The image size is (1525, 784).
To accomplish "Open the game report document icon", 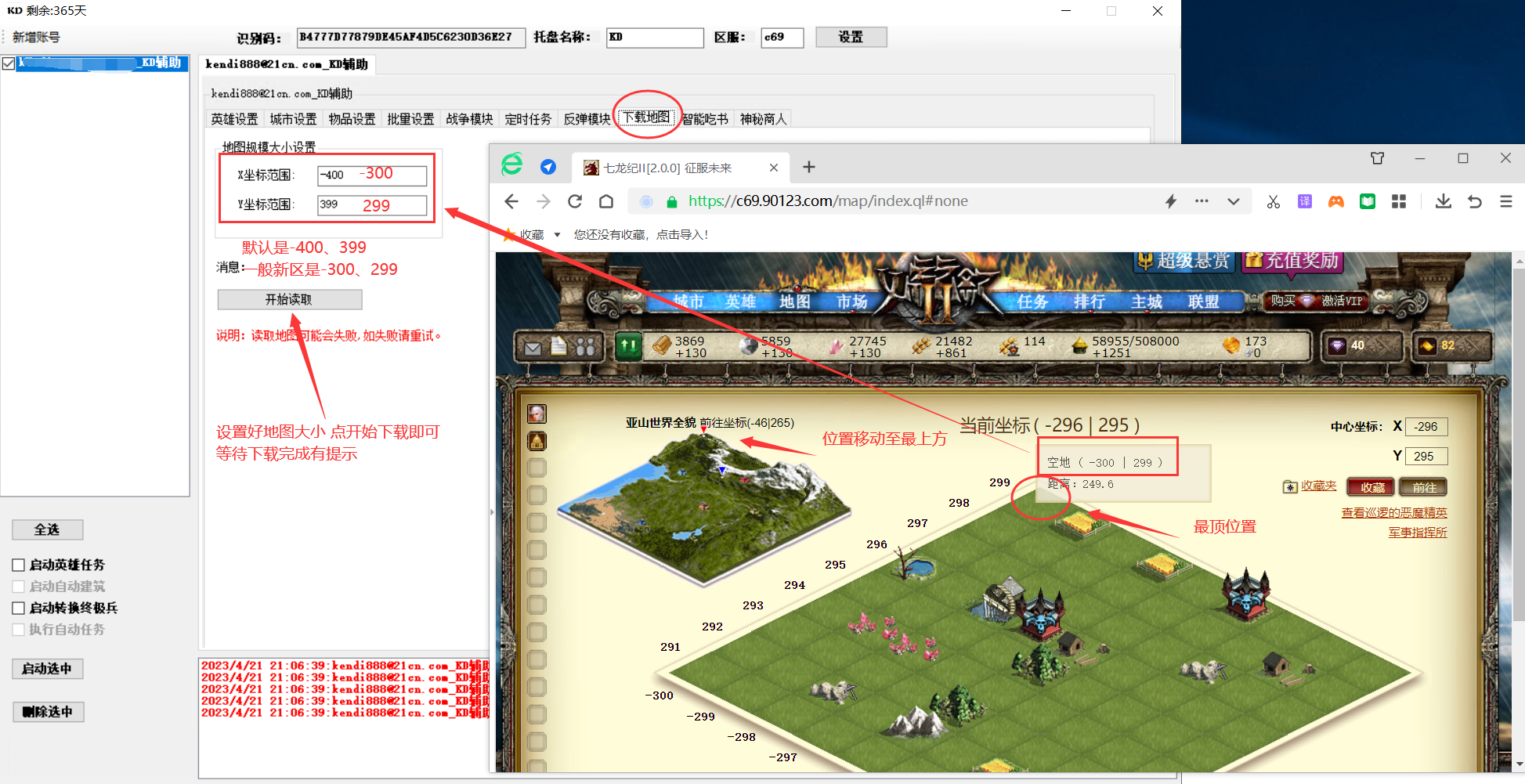I will tap(558, 346).
